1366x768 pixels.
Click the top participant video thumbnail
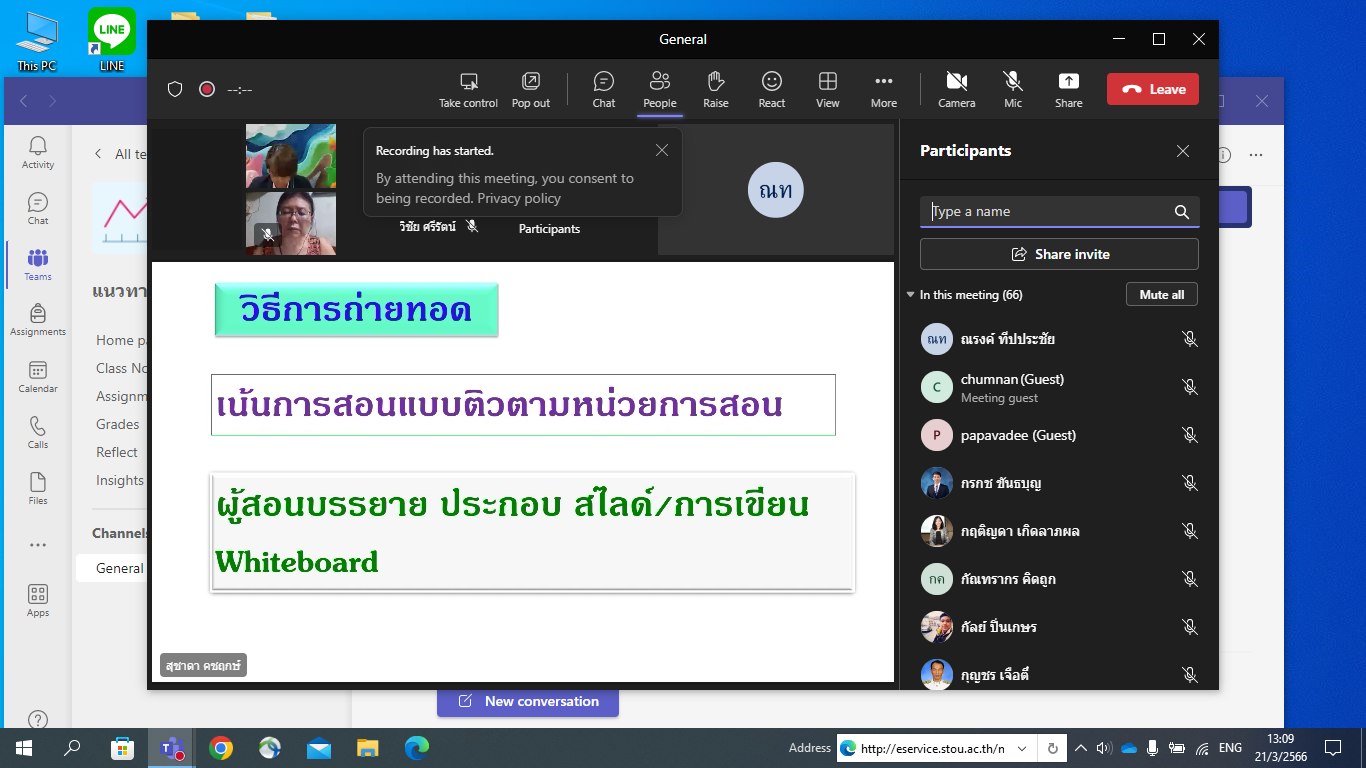[x=291, y=157]
